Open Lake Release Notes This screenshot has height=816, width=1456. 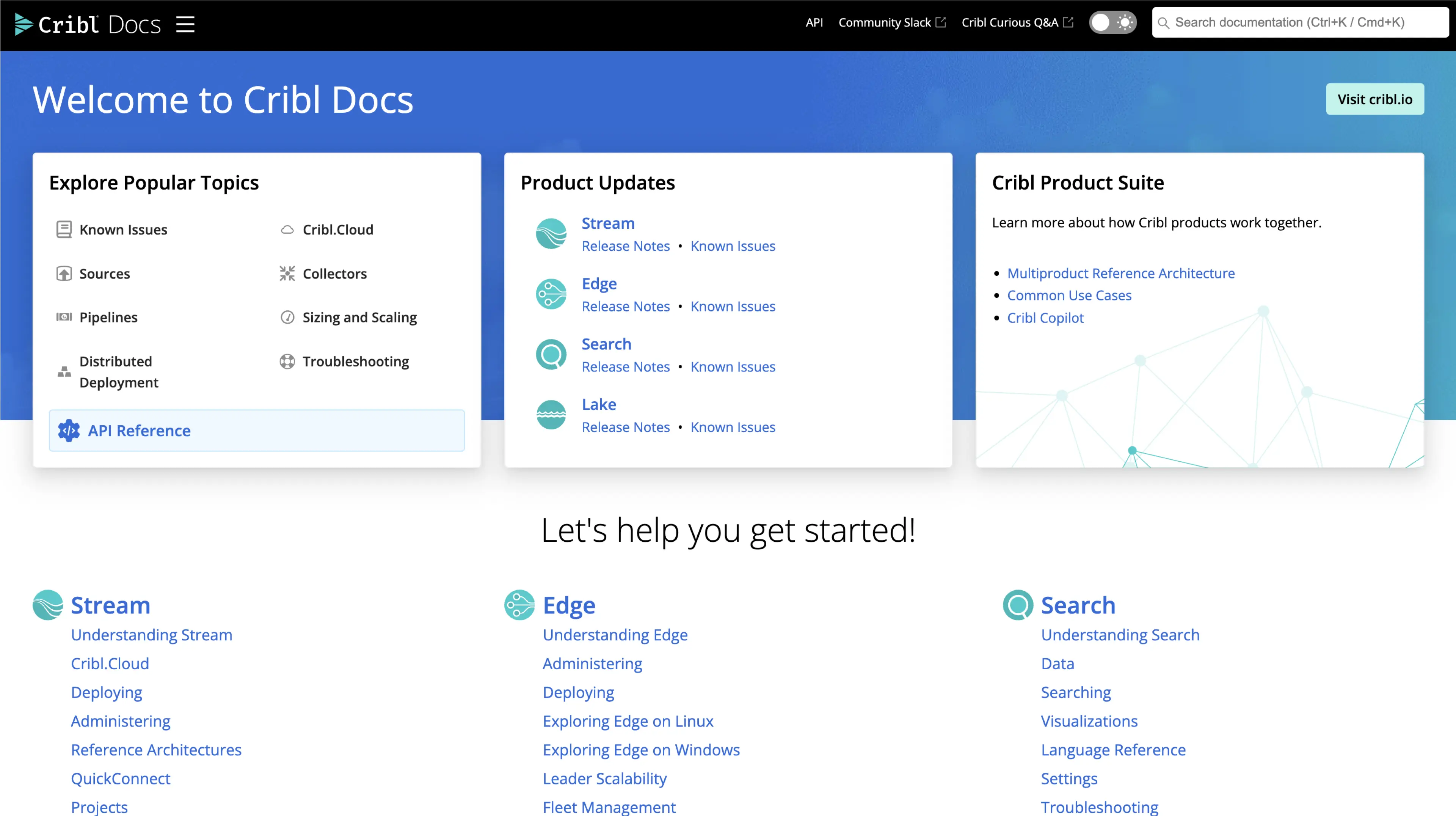click(x=626, y=428)
